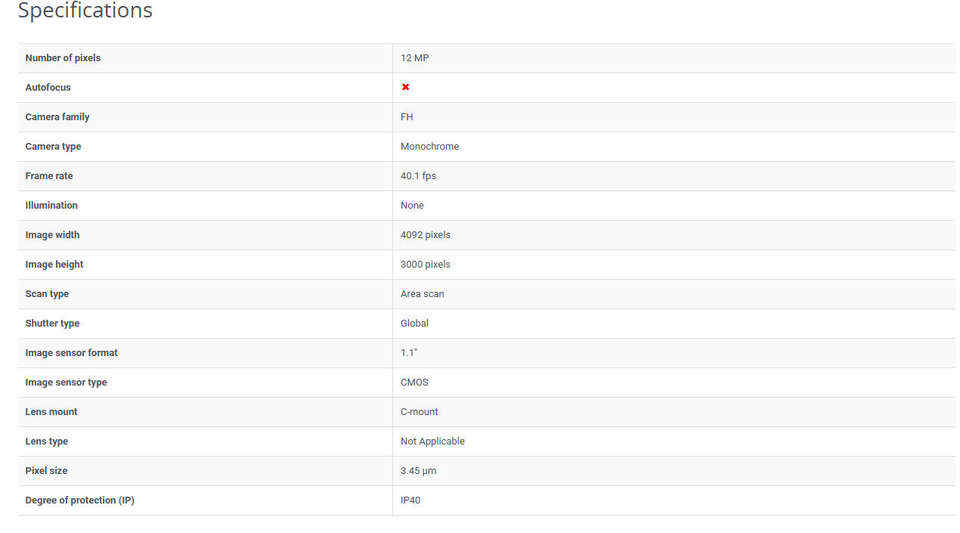960x533 pixels.
Task: Select the 12 MP value
Action: 414,58
